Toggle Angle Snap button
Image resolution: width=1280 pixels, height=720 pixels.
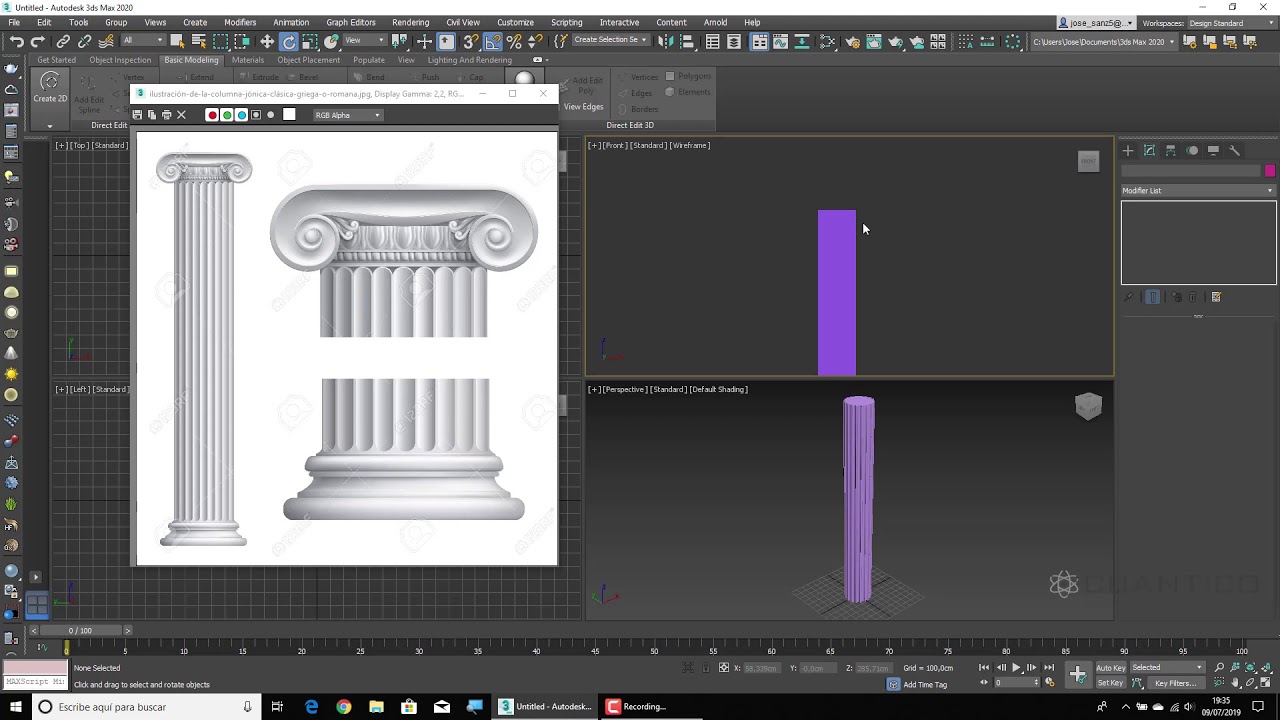(x=492, y=41)
